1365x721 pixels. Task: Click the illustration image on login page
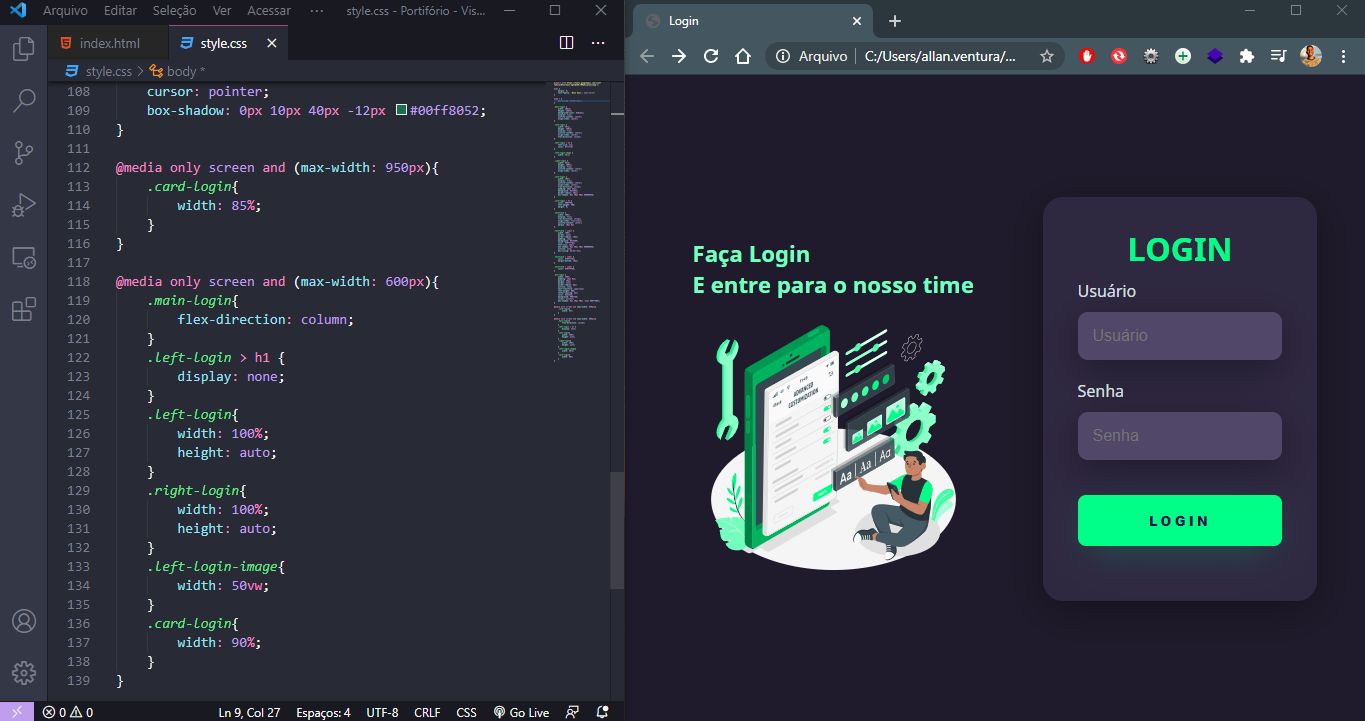[833, 447]
